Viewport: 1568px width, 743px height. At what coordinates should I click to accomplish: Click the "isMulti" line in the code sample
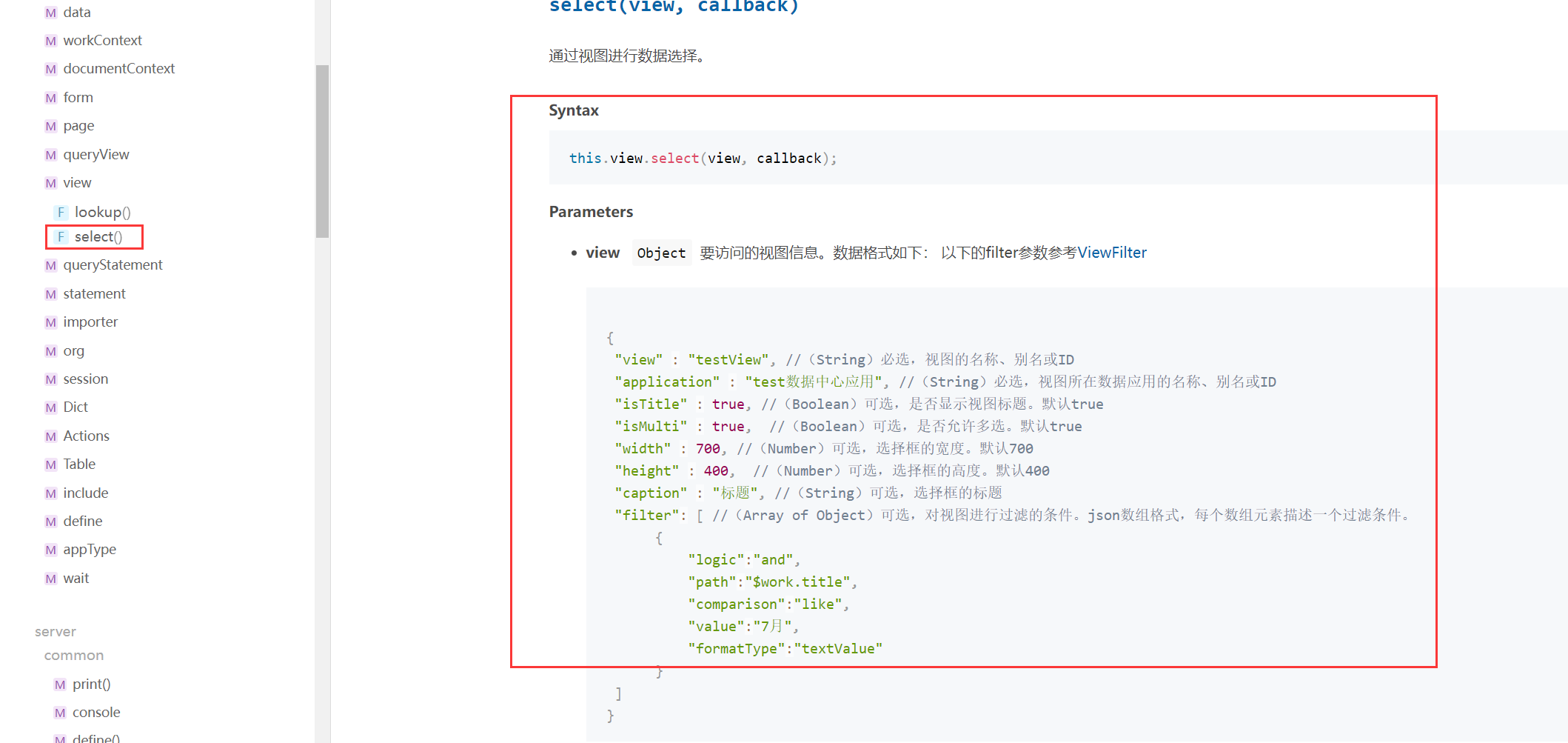(x=848, y=427)
